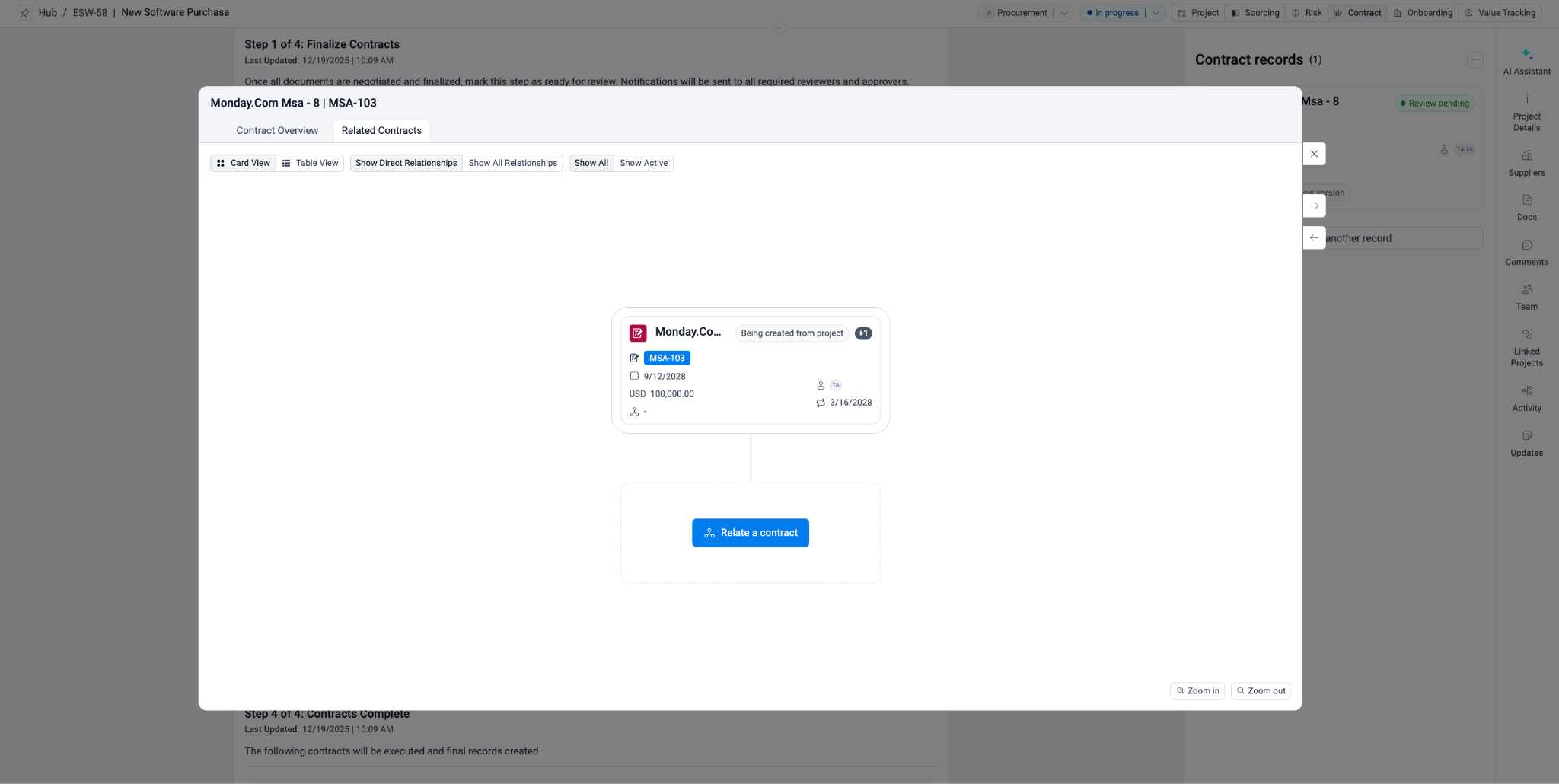Open the Team sidebar icon

click(1526, 290)
